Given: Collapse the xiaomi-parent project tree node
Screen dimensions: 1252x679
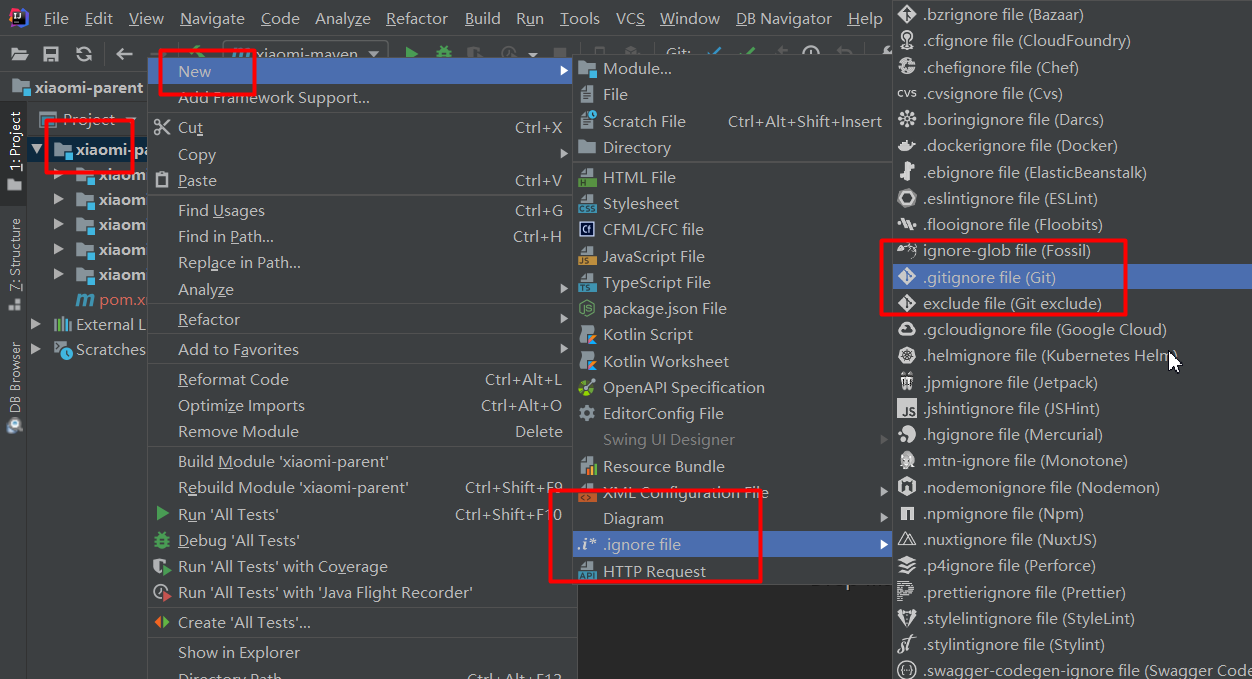Looking at the screenshot, I should point(37,150).
